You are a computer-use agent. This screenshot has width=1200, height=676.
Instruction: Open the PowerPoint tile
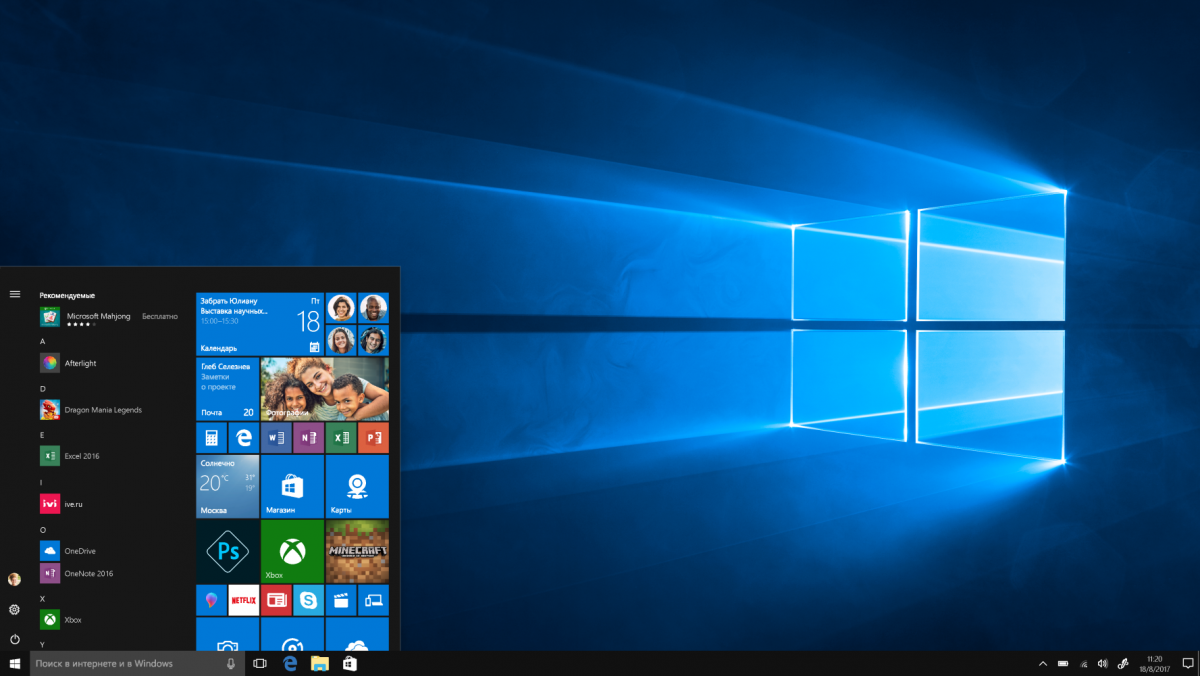[373, 438]
